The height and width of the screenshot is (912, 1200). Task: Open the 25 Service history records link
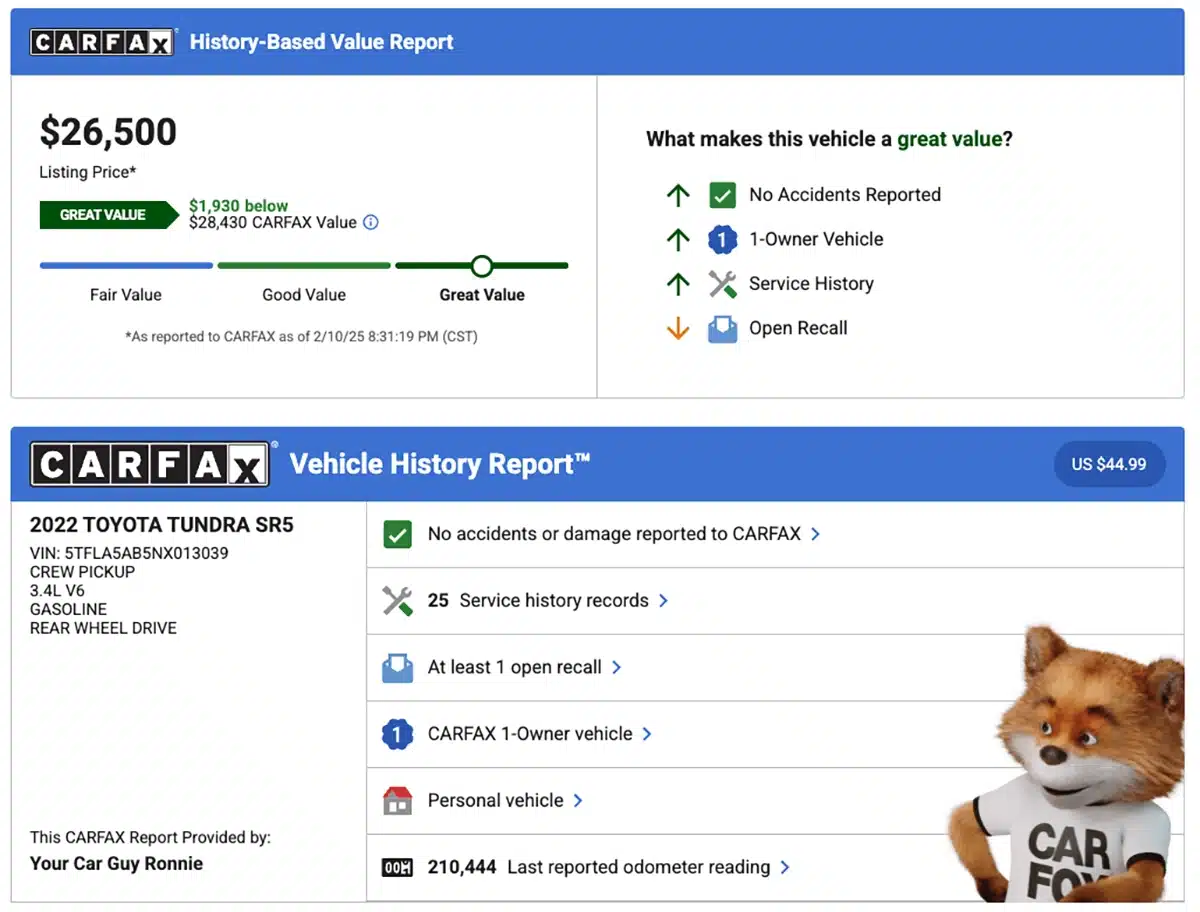(538, 601)
